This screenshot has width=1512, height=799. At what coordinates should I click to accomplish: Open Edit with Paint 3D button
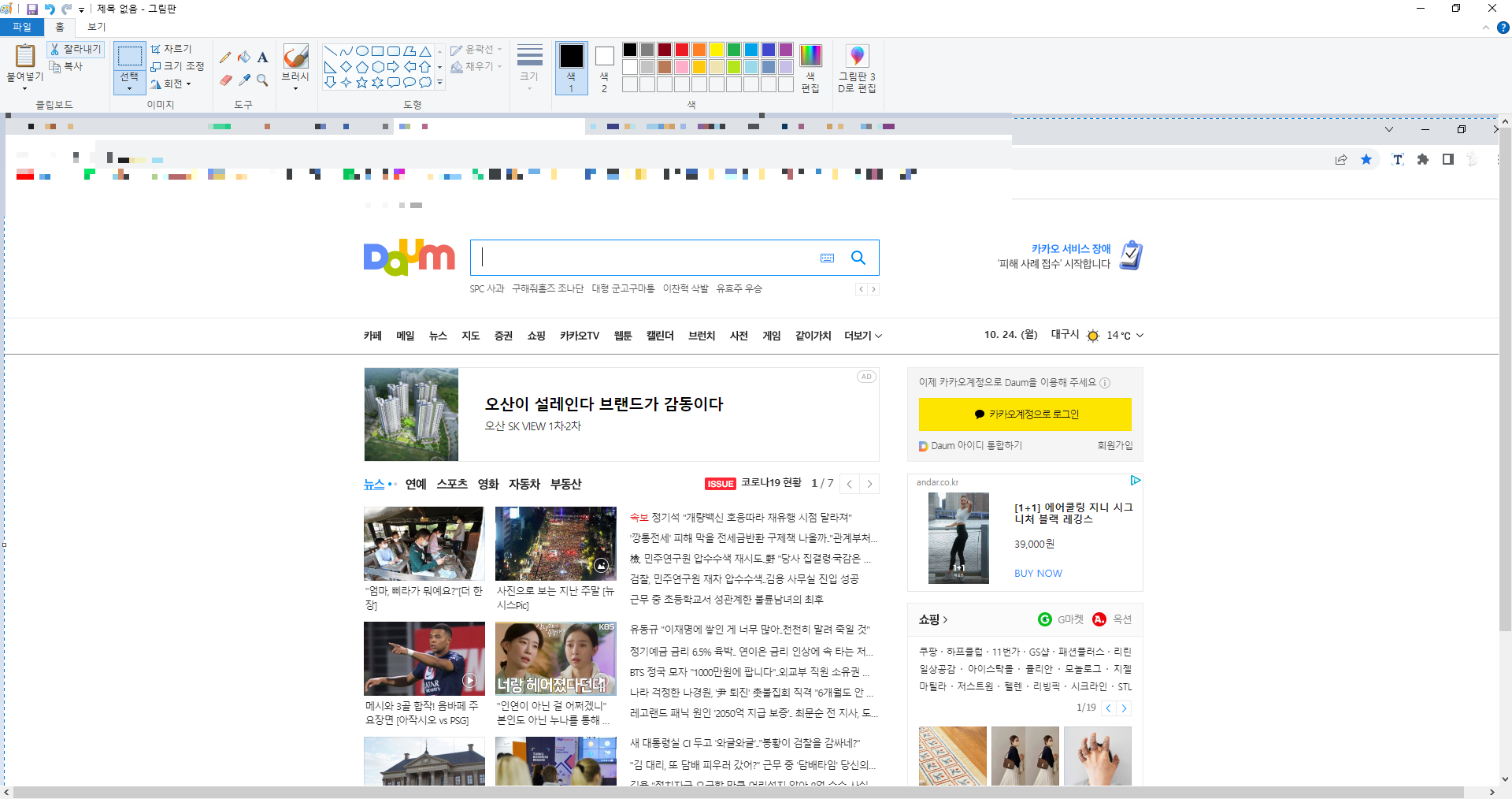857,69
